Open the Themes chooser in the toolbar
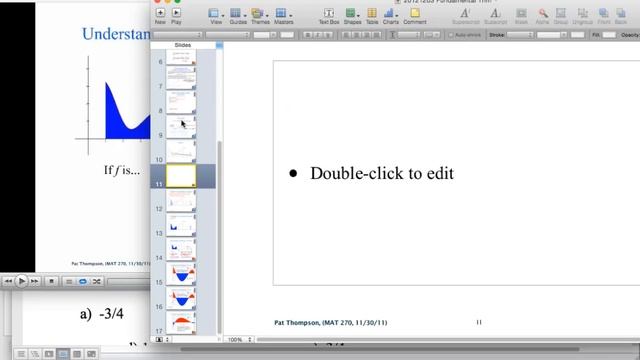The image size is (640, 360). pyautogui.click(x=260, y=16)
